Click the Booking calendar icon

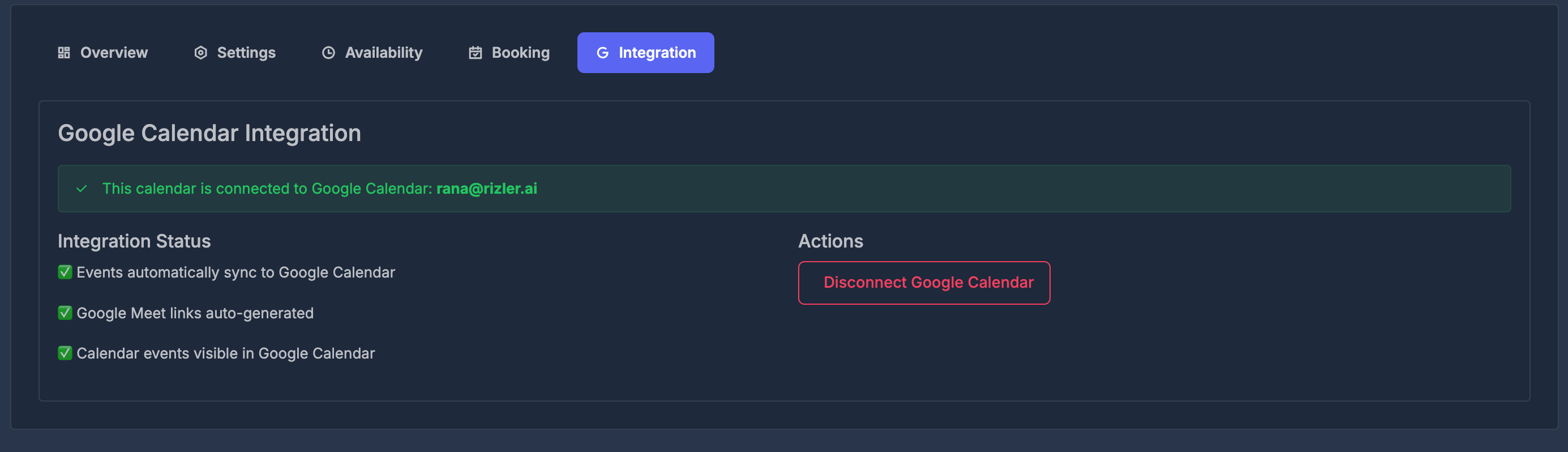coord(475,53)
